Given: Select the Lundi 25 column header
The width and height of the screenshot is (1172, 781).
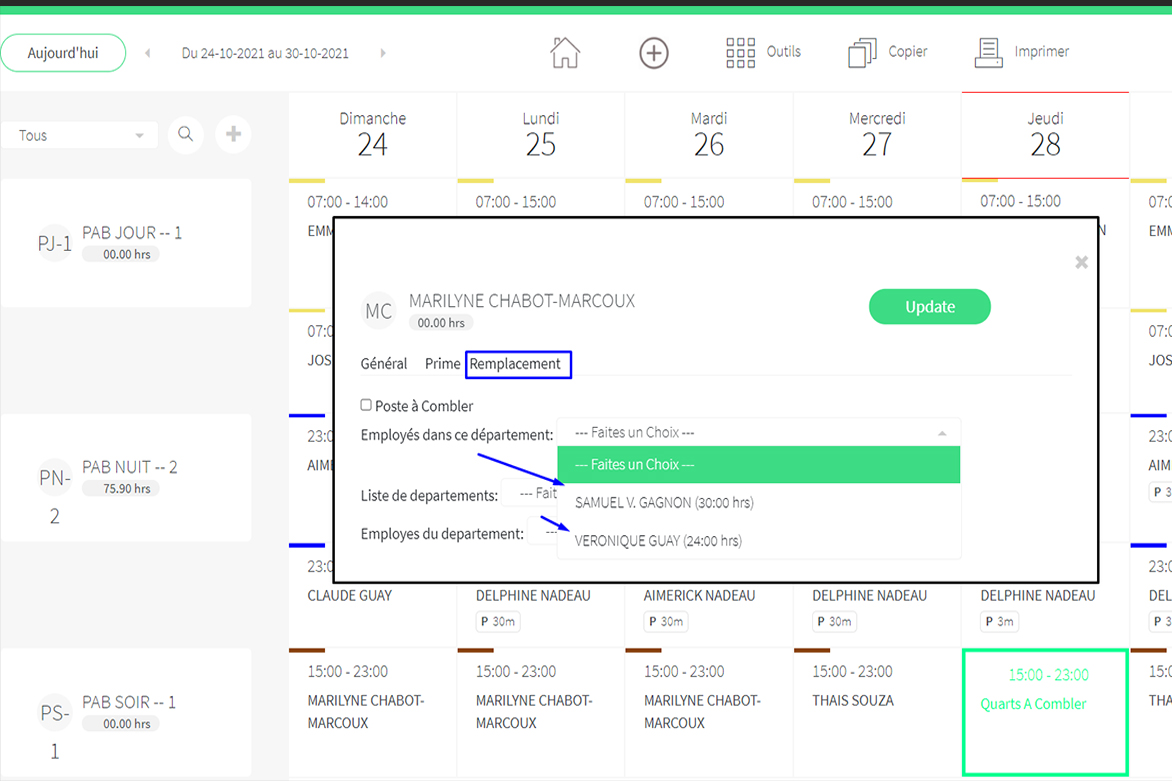Looking at the screenshot, I should (540, 135).
